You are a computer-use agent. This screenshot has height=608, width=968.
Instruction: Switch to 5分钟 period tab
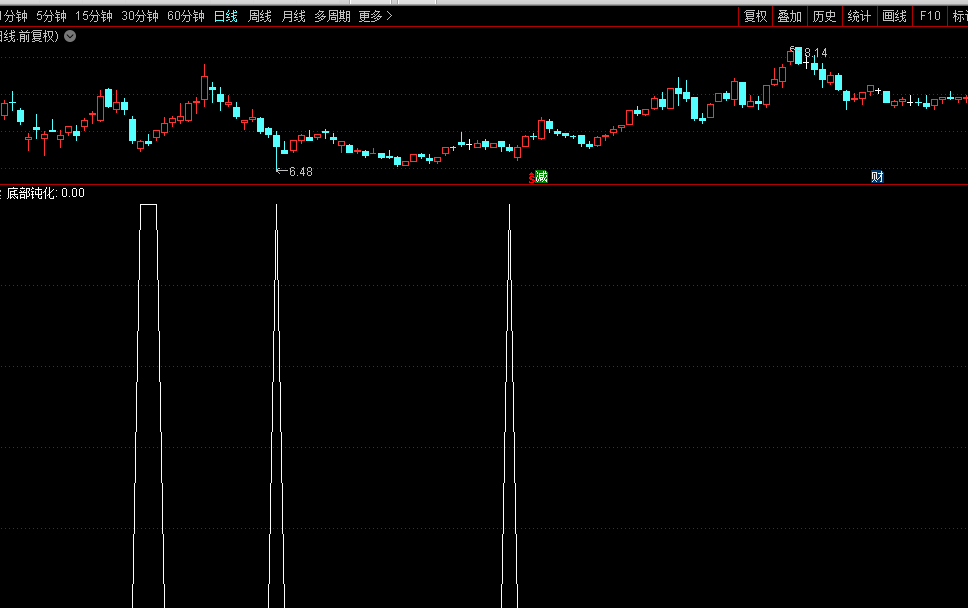(51, 16)
